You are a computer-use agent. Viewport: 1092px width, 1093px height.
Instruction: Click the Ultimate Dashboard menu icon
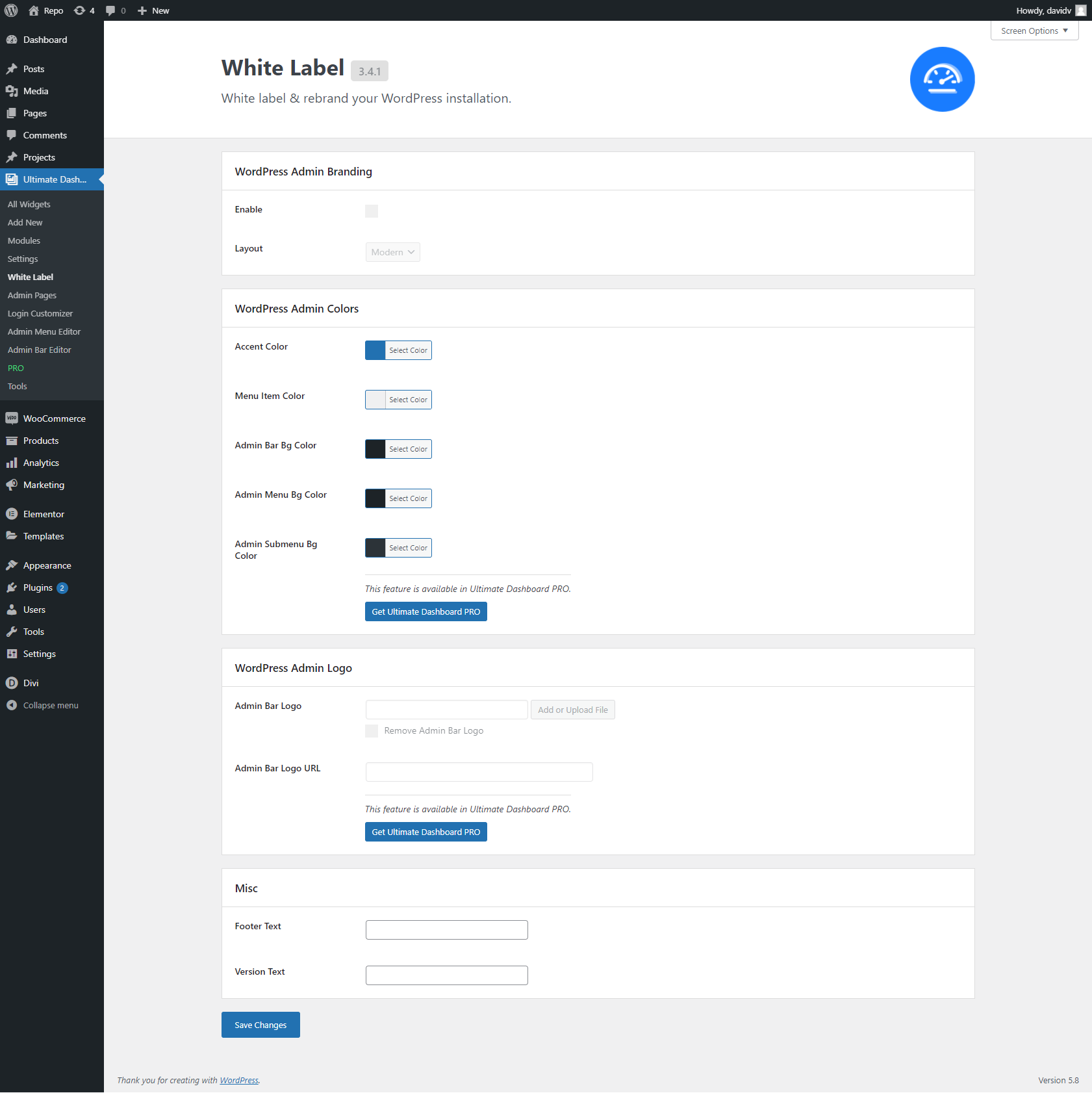point(12,179)
